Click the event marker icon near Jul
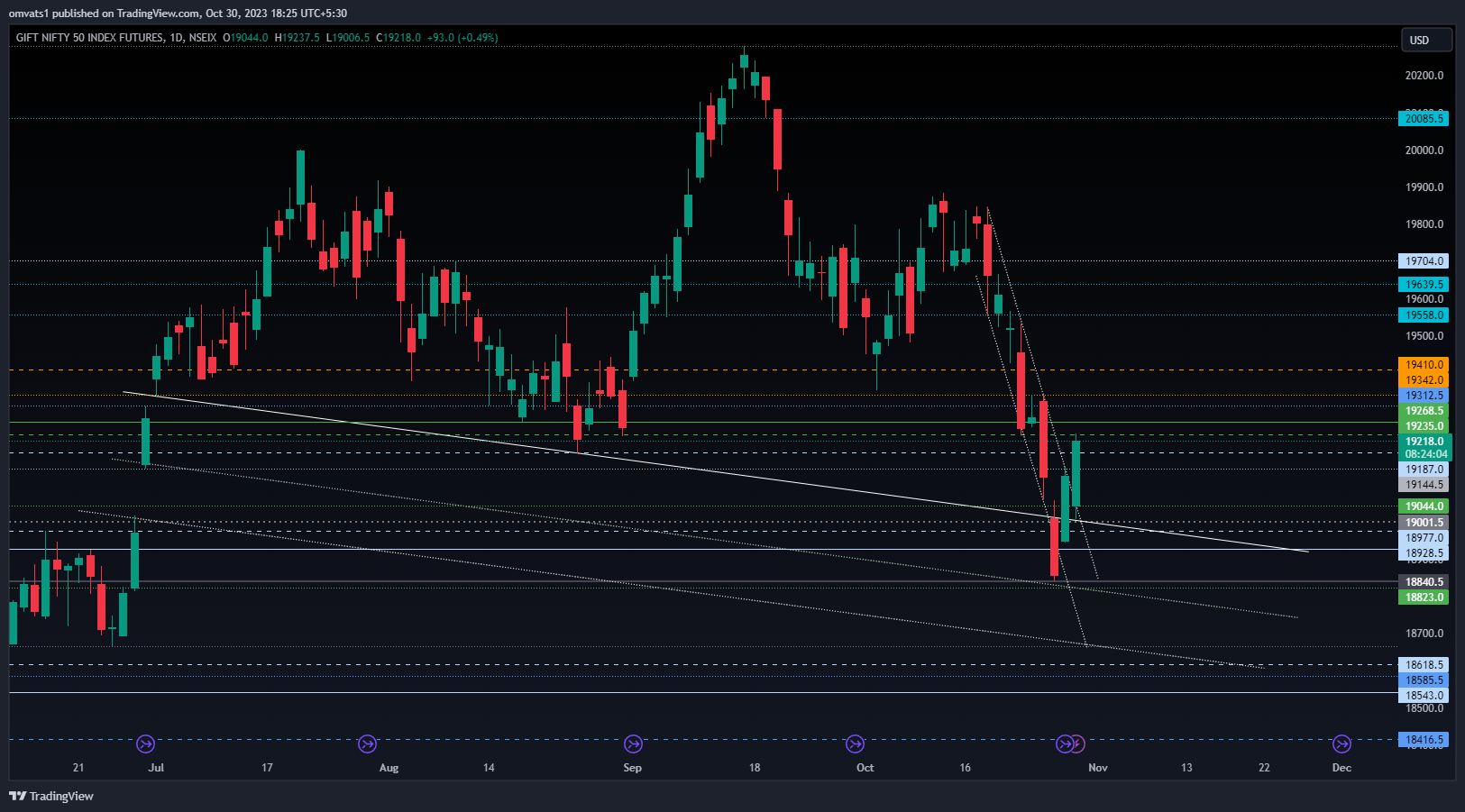The image size is (1465, 812). [x=145, y=744]
